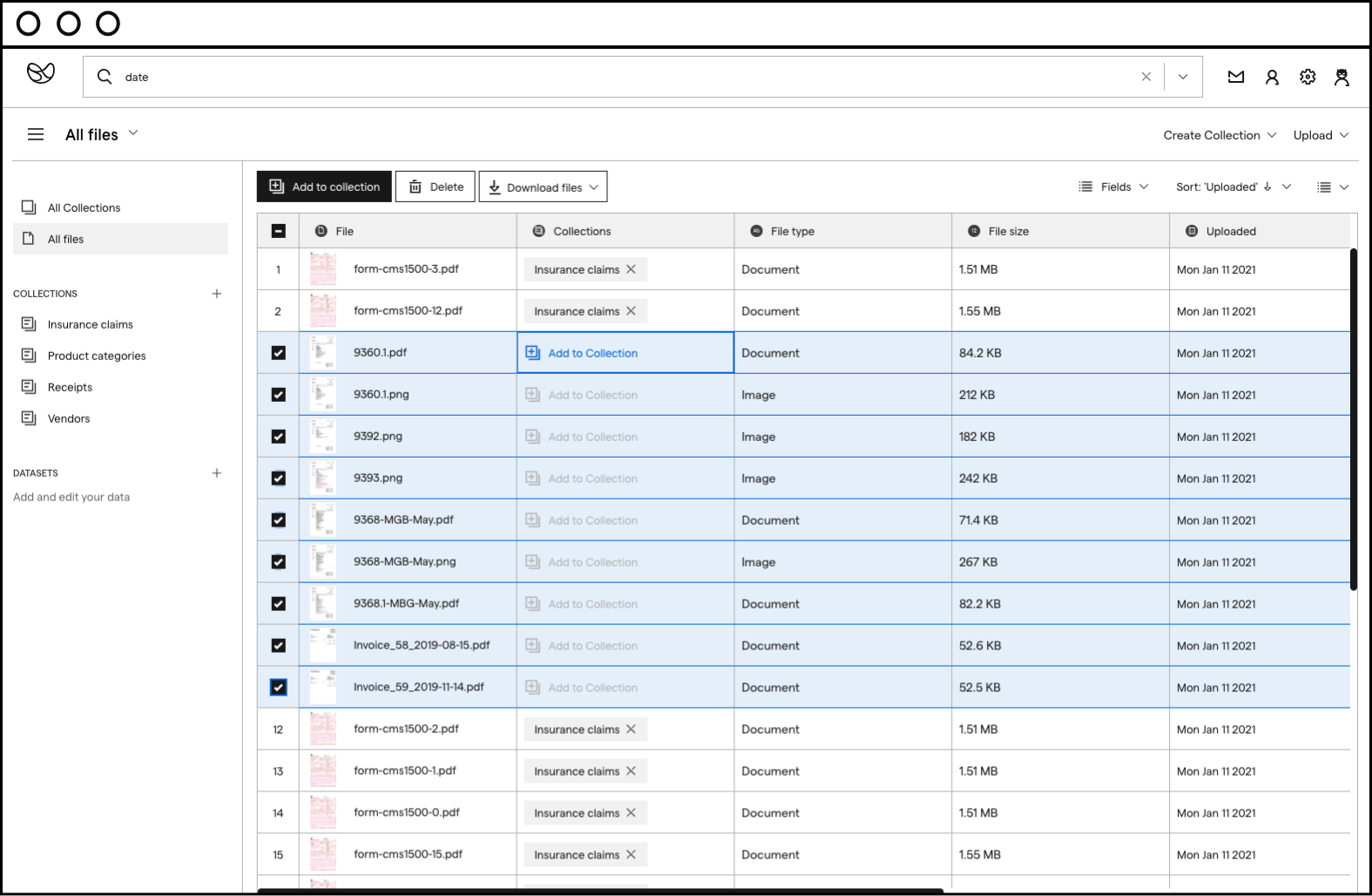Uncheck the Invoice_59_2019-11-14.pdf checkbox

point(279,688)
